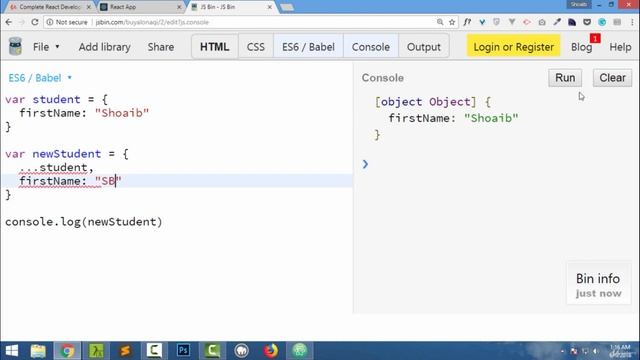
Task: Reload the current page
Action: tap(35, 22)
